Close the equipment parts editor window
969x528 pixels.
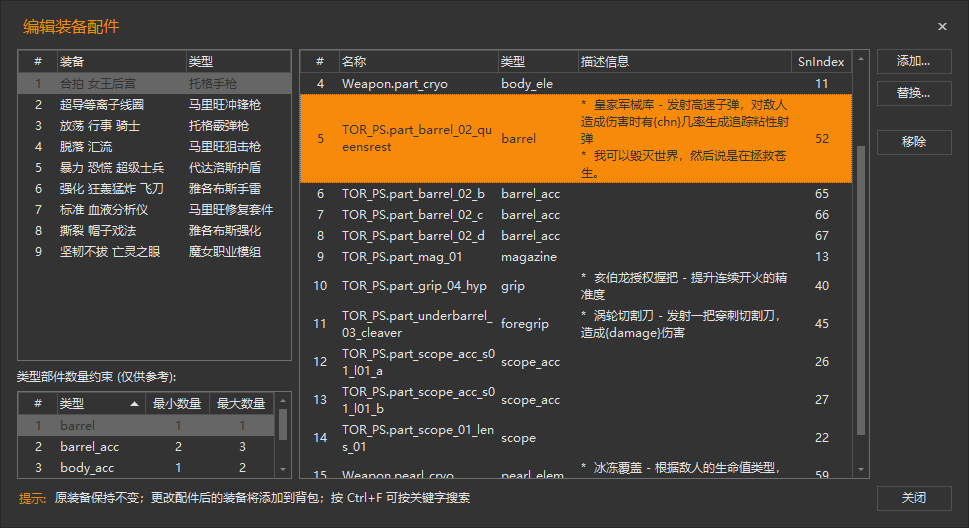point(942,27)
